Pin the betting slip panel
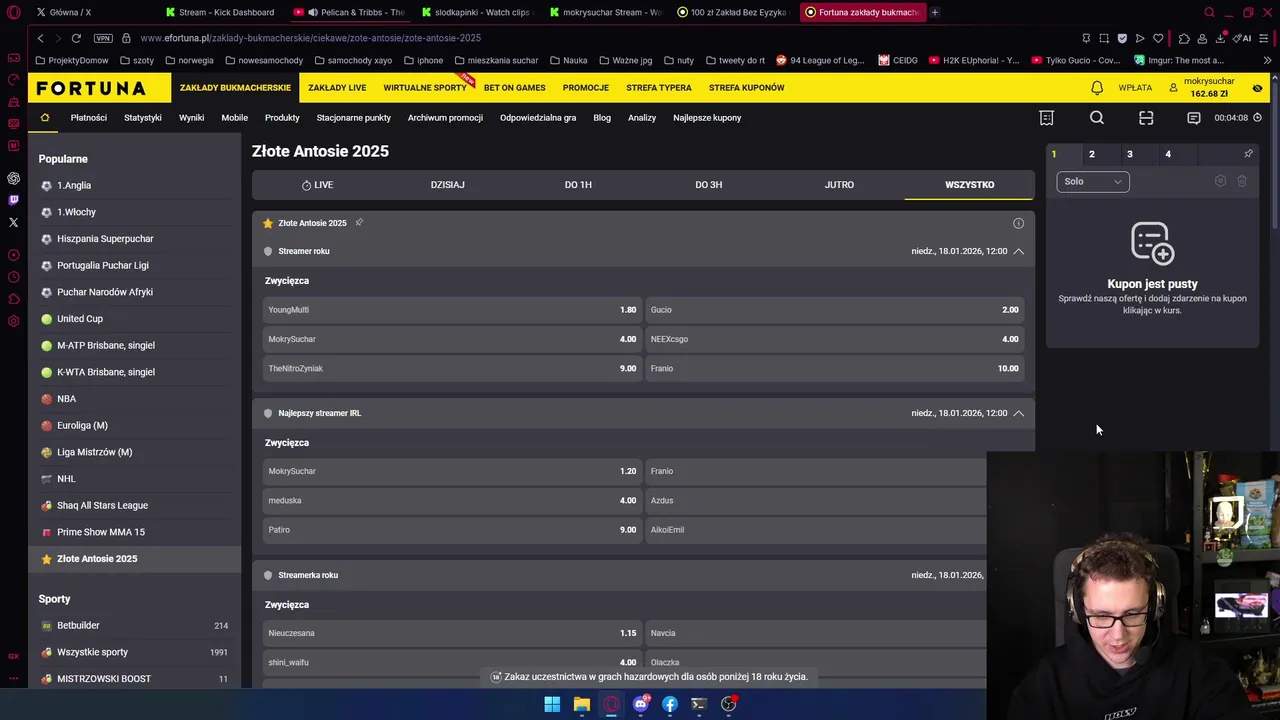The width and height of the screenshot is (1280, 720). [x=1248, y=154]
